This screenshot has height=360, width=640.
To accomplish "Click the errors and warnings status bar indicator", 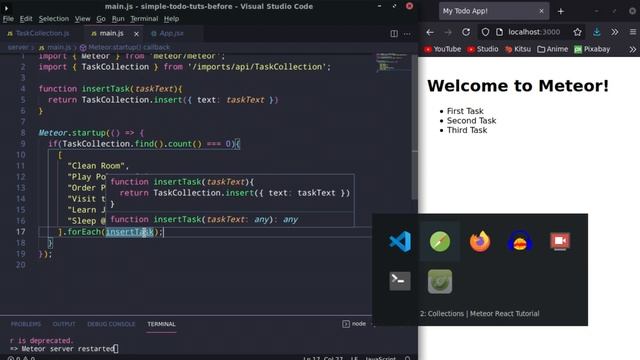I will (x=21, y=358).
